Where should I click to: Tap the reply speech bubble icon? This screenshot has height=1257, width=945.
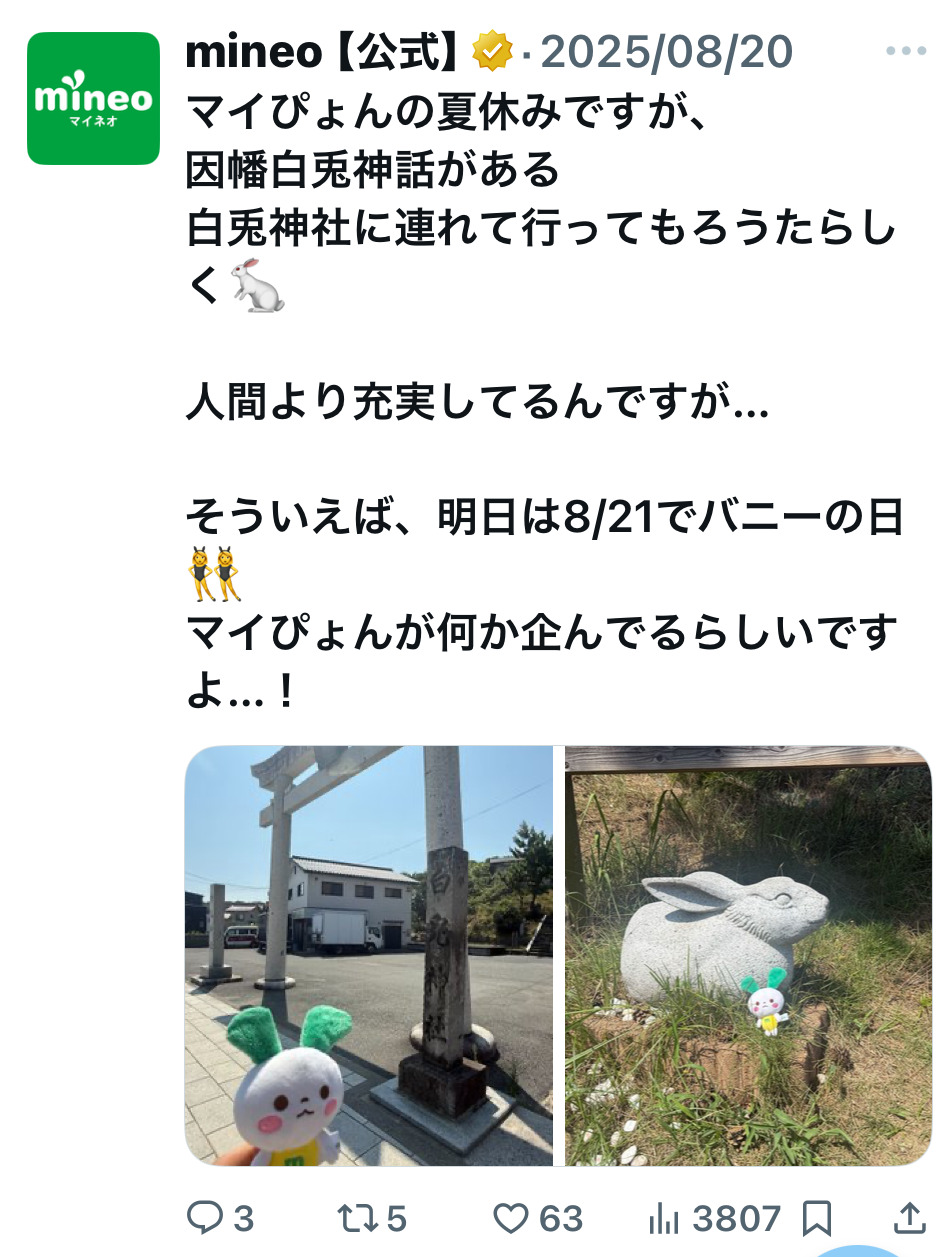point(205,1217)
